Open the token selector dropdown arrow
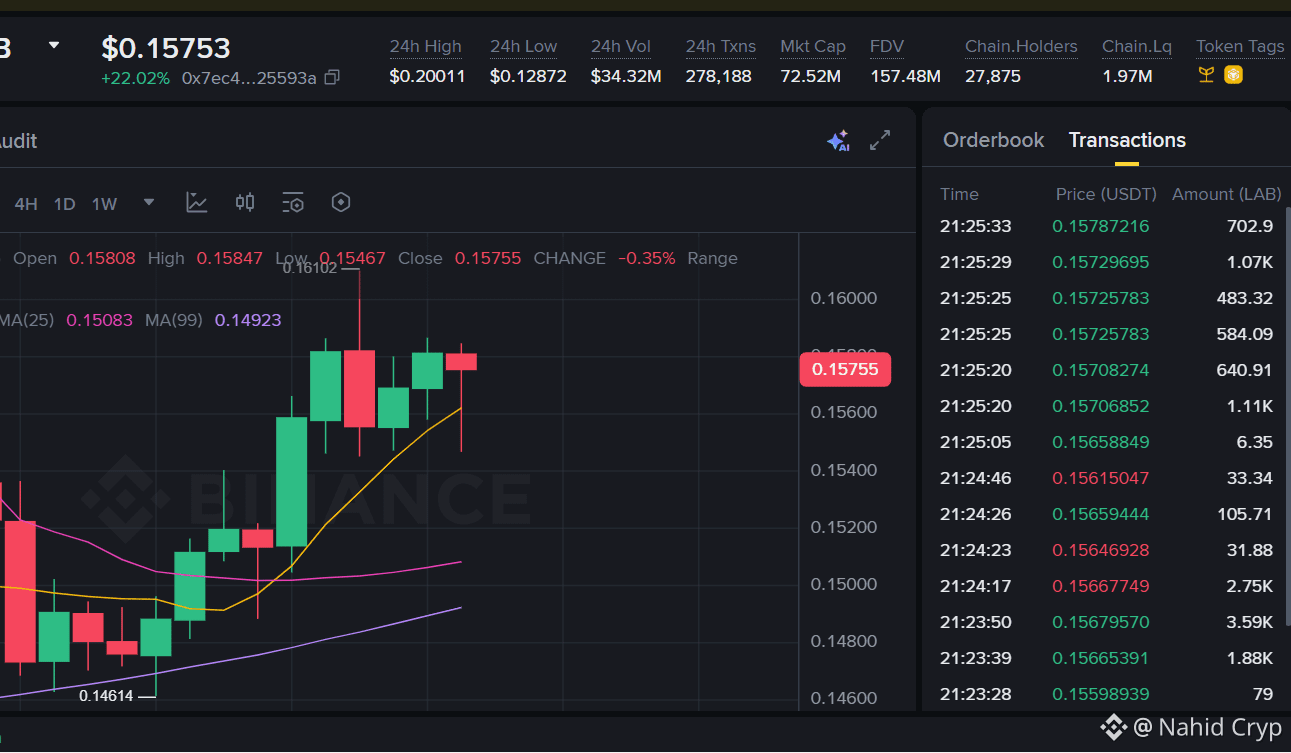Viewport: 1291px width, 753px height. click(x=54, y=46)
